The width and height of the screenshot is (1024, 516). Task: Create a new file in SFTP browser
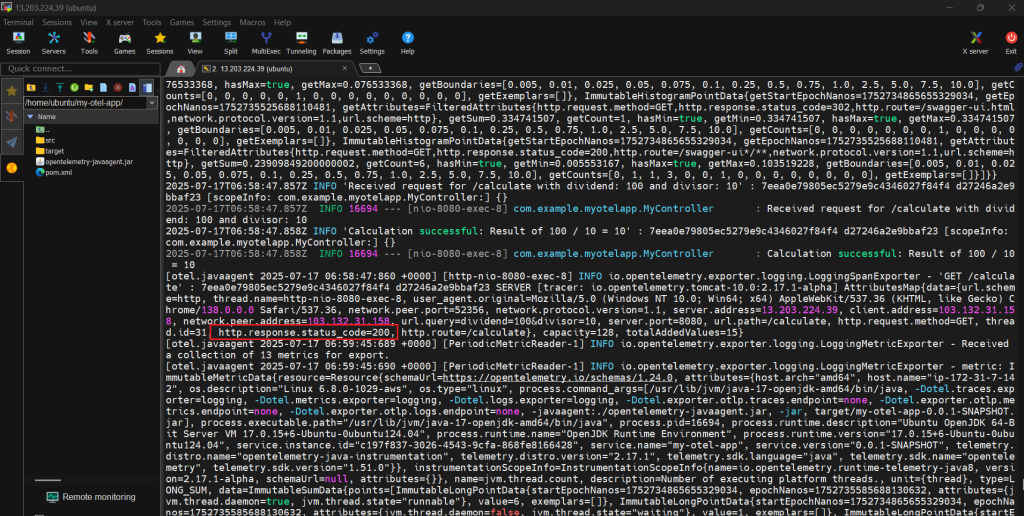point(103,87)
